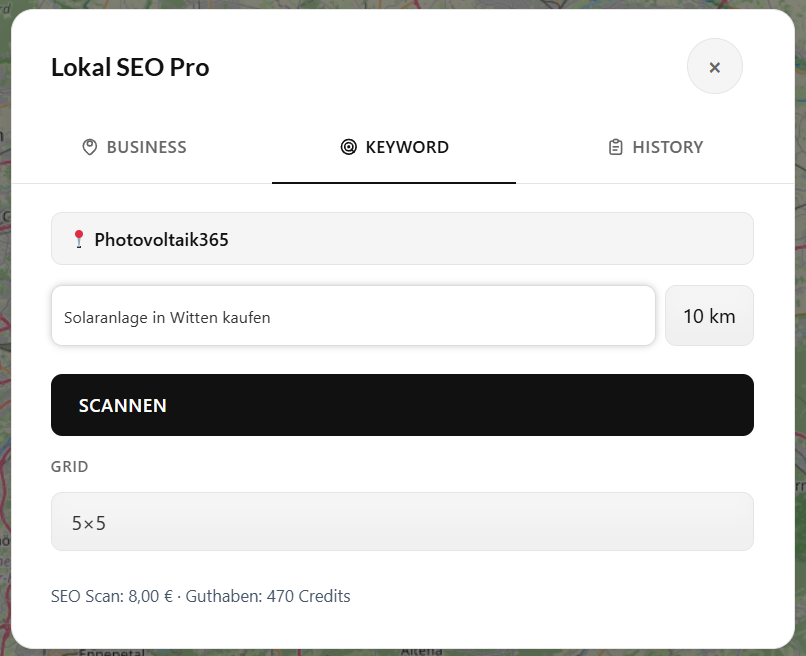Focus the keyword input with Solaranlage text
This screenshot has width=806, height=656.
click(x=353, y=316)
